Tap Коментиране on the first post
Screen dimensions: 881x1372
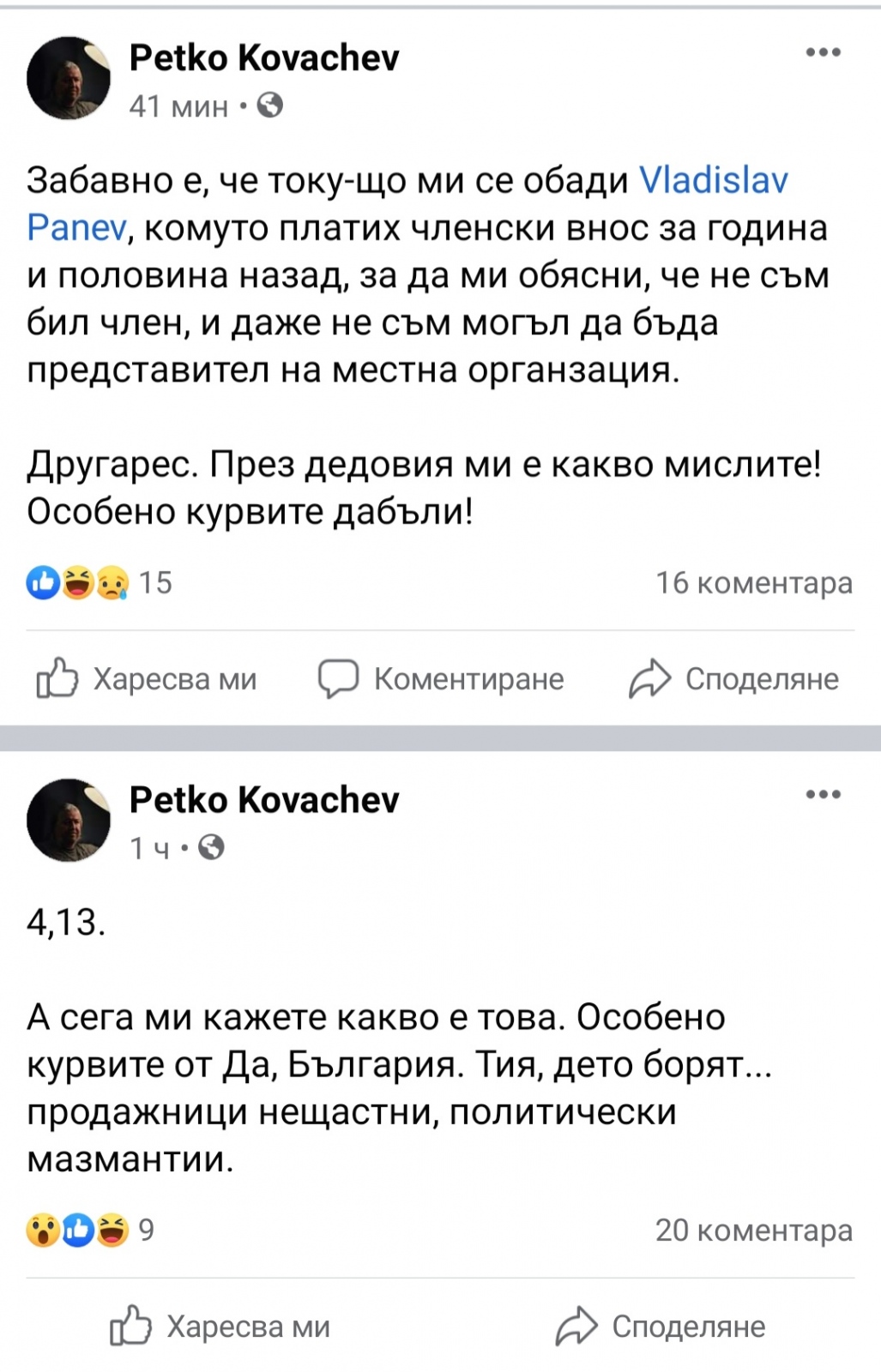(441, 678)
